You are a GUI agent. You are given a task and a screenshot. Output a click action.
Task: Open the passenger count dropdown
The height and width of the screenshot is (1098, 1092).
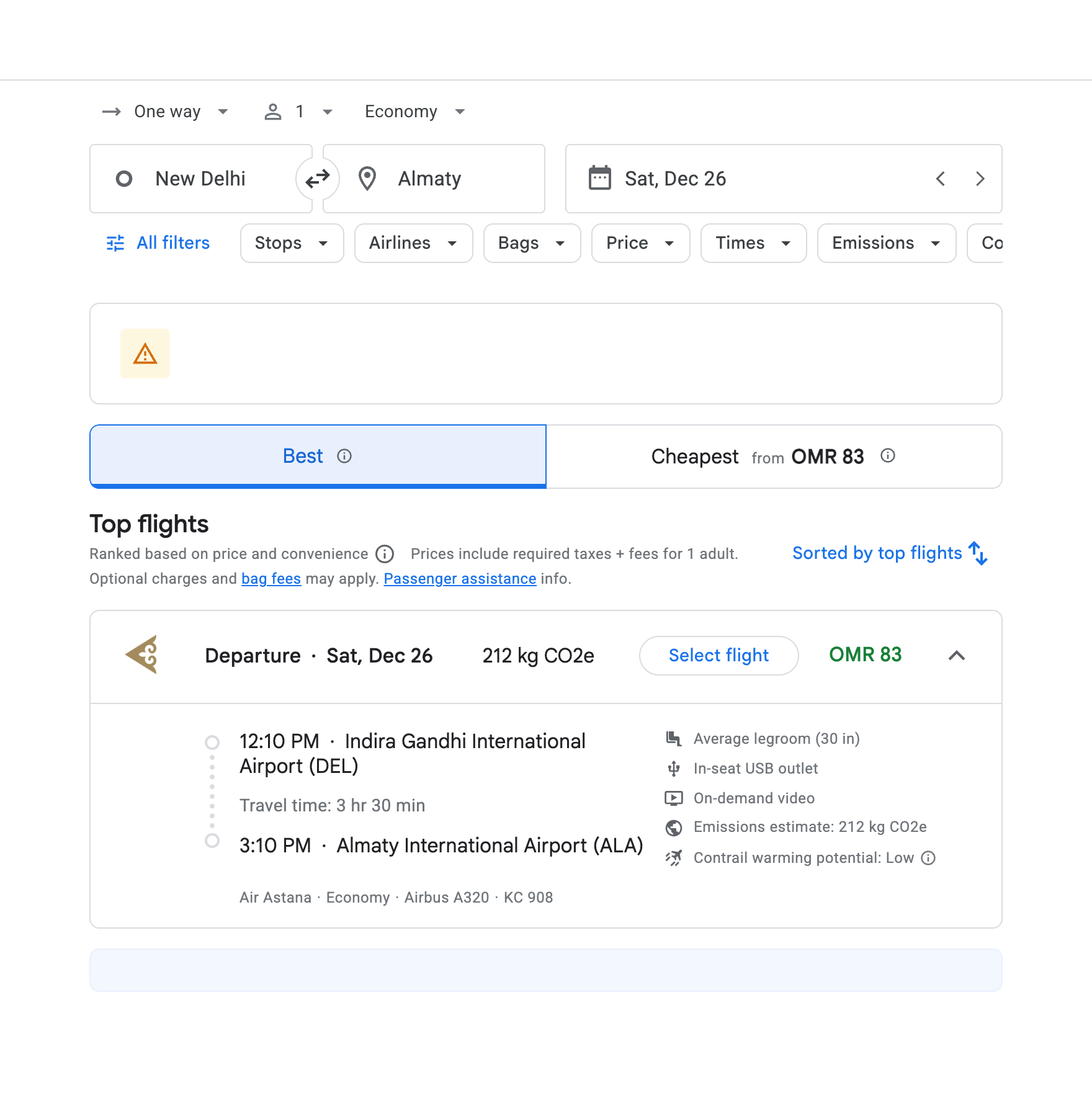coord(299,112)
